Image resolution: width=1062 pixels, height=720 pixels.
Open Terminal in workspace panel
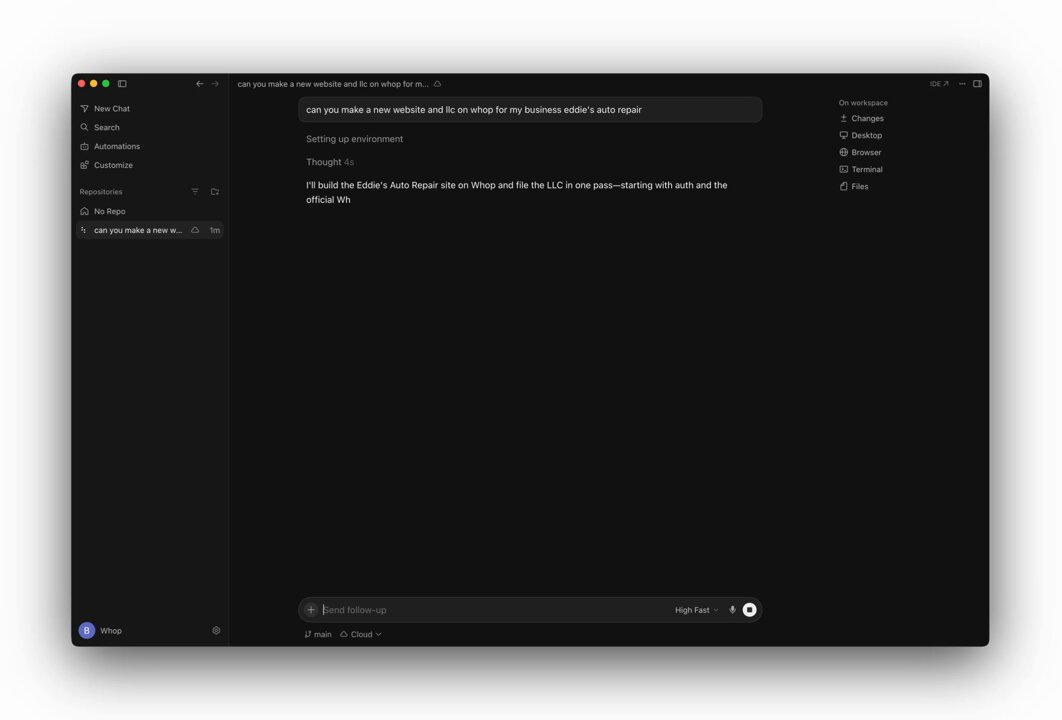861,169
